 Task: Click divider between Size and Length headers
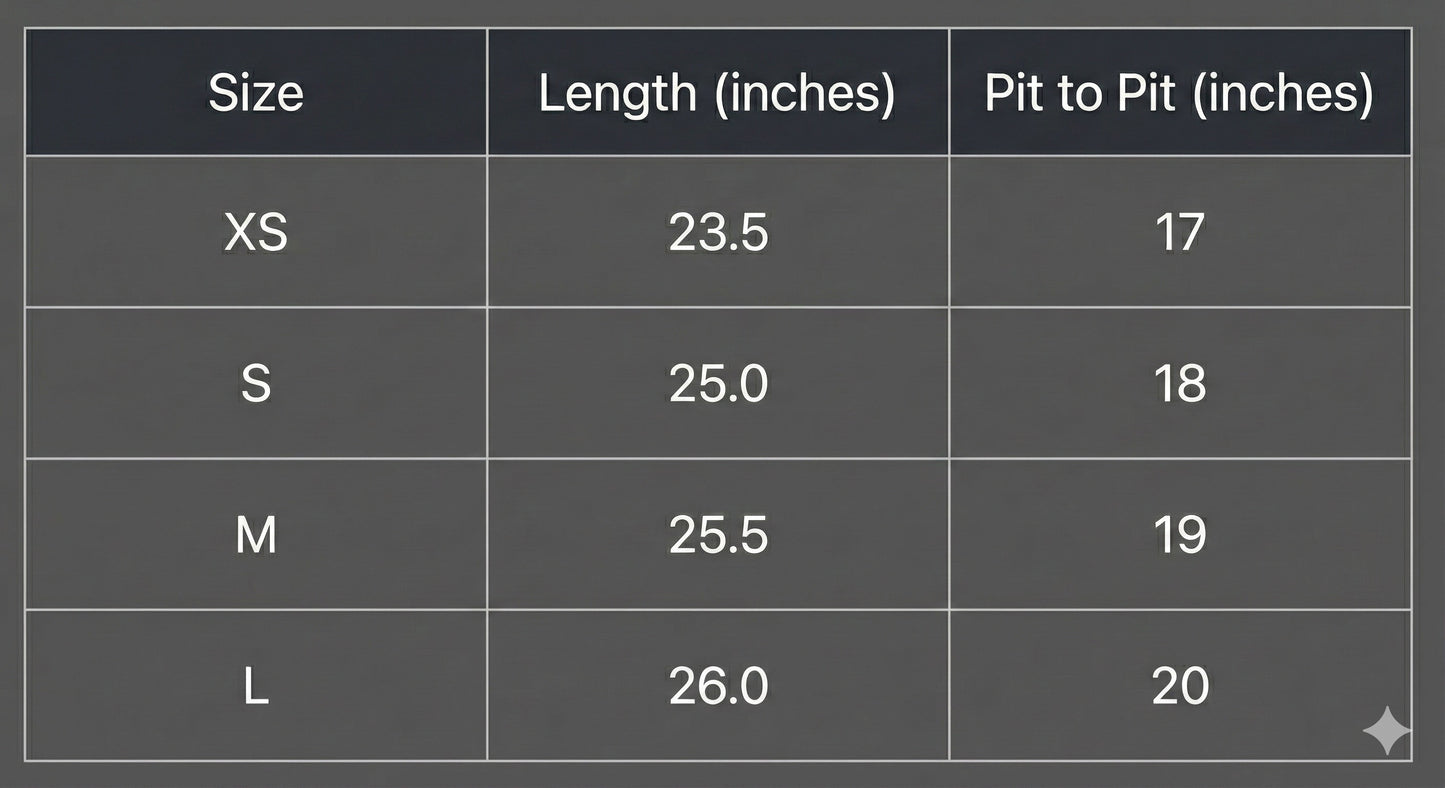pos(487,93)
